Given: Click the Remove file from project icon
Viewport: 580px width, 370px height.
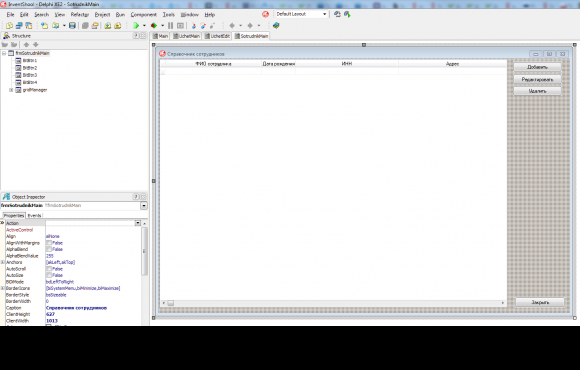Looking at the screenshot, I should pos(118,26).
